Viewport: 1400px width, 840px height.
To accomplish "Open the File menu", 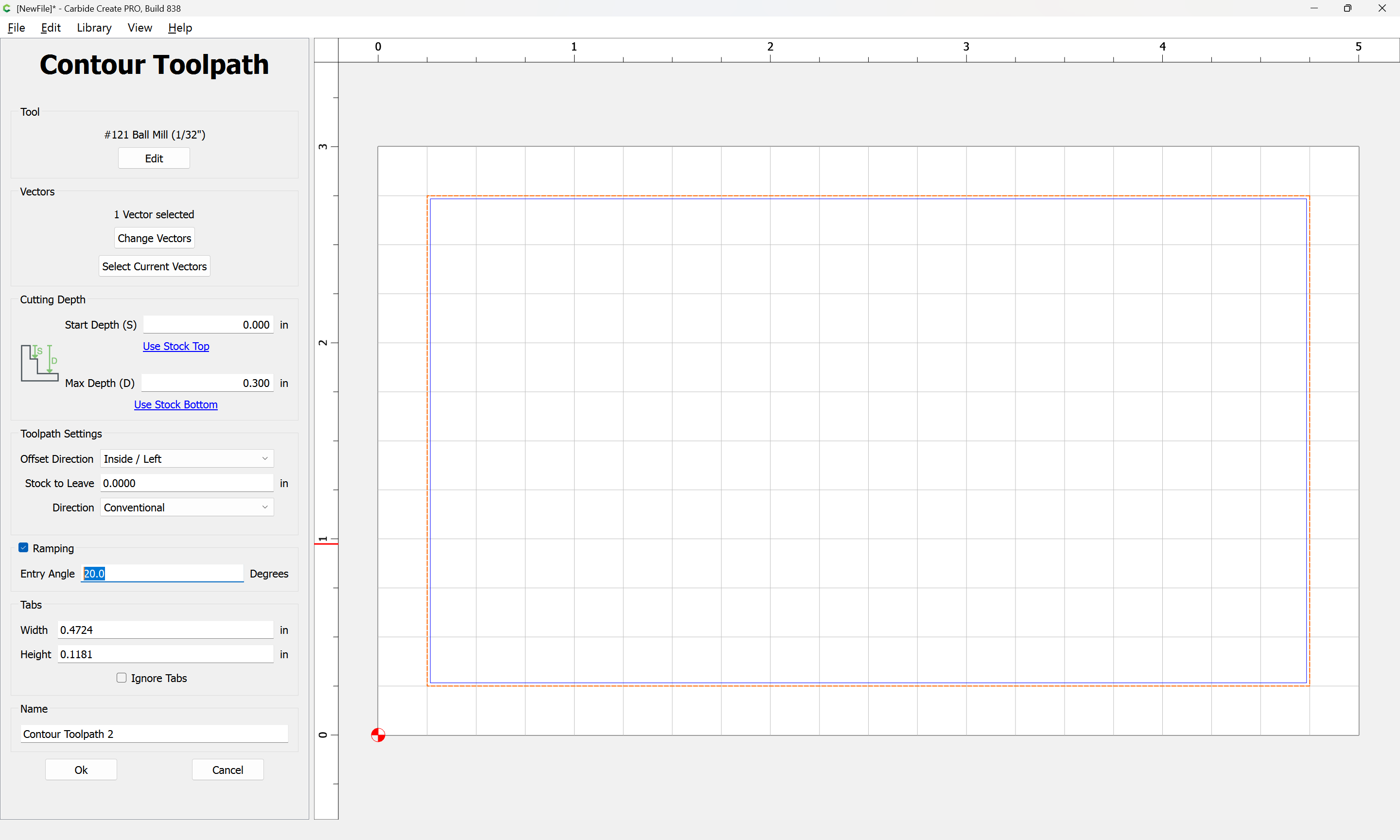I will (17, 28).
